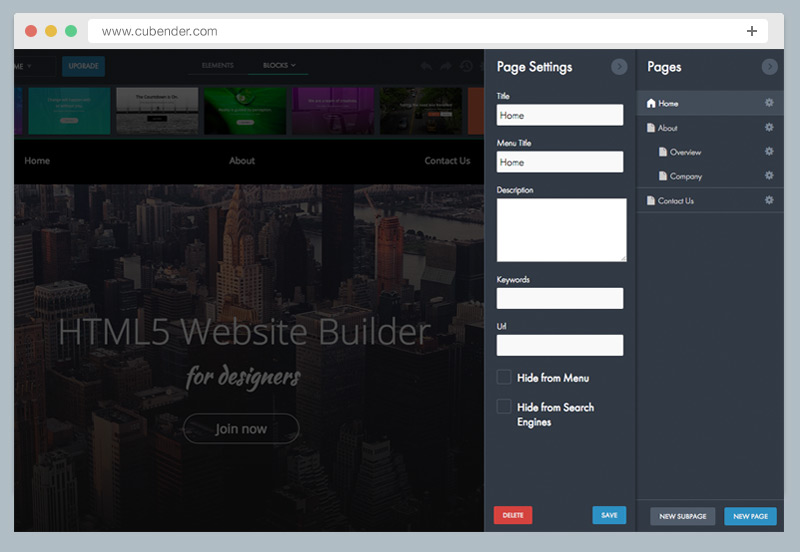
Task: Select Home page in Pages list
Action: coord(710,103)
